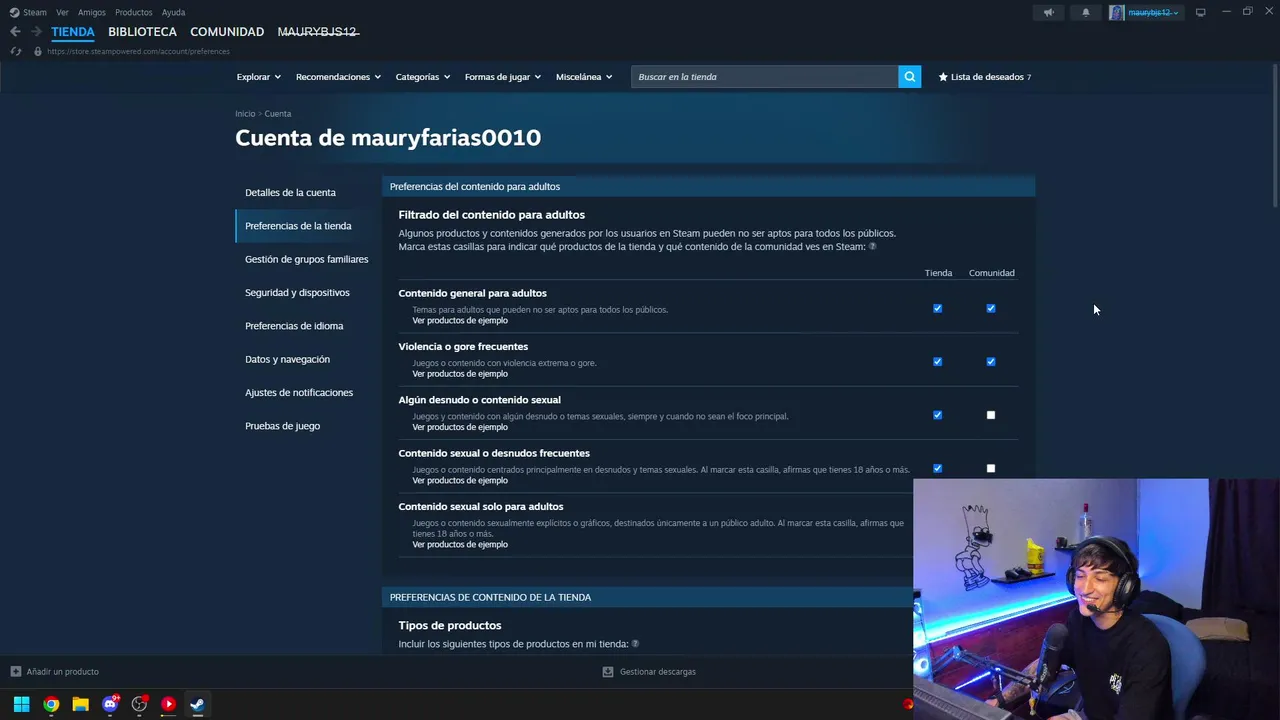Open YouTube Music from the taskbar
This screenshot has height=720, width=1280.
tap(168, 704)
